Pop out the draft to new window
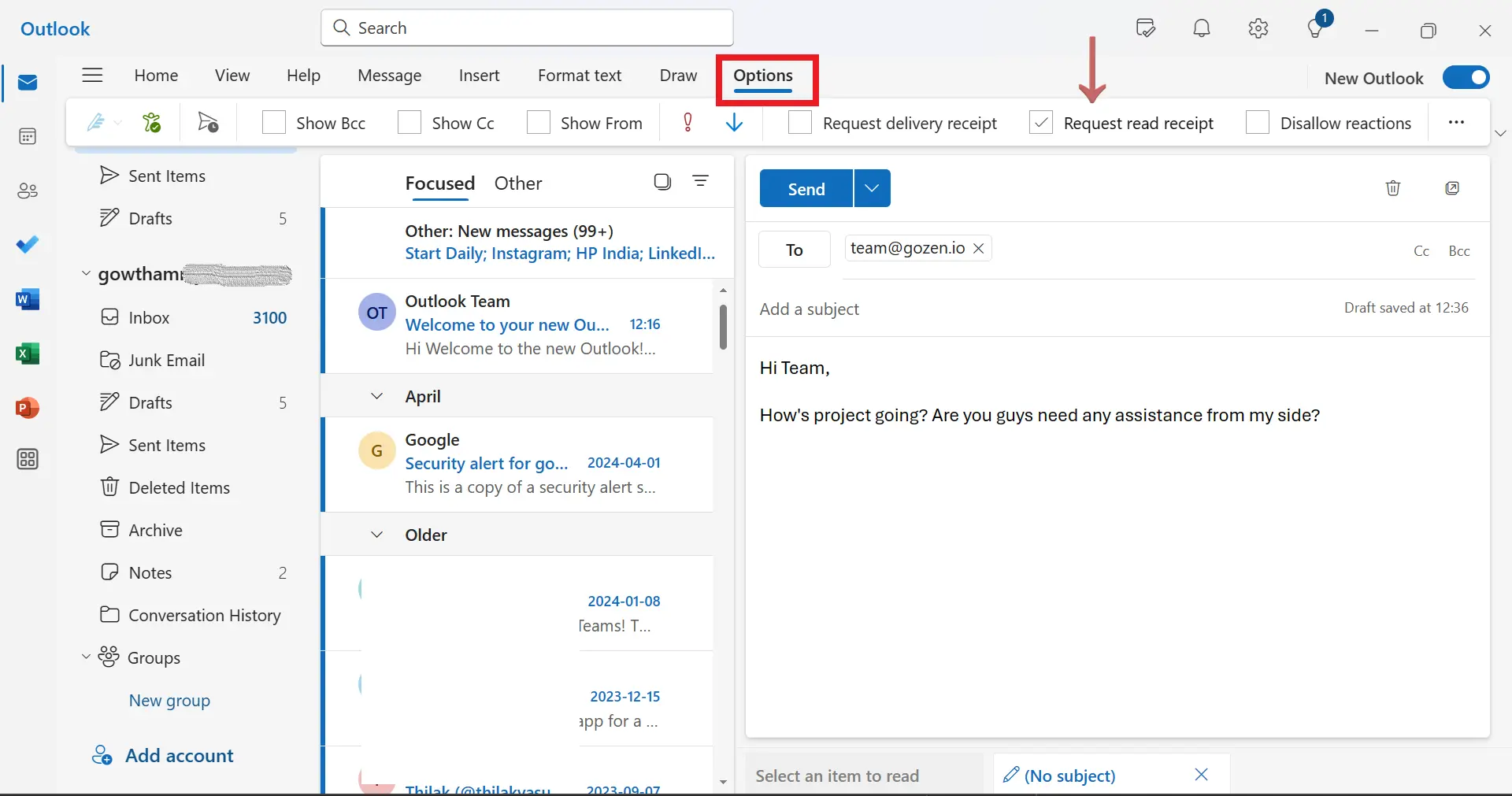 (x=1453, y=188)
